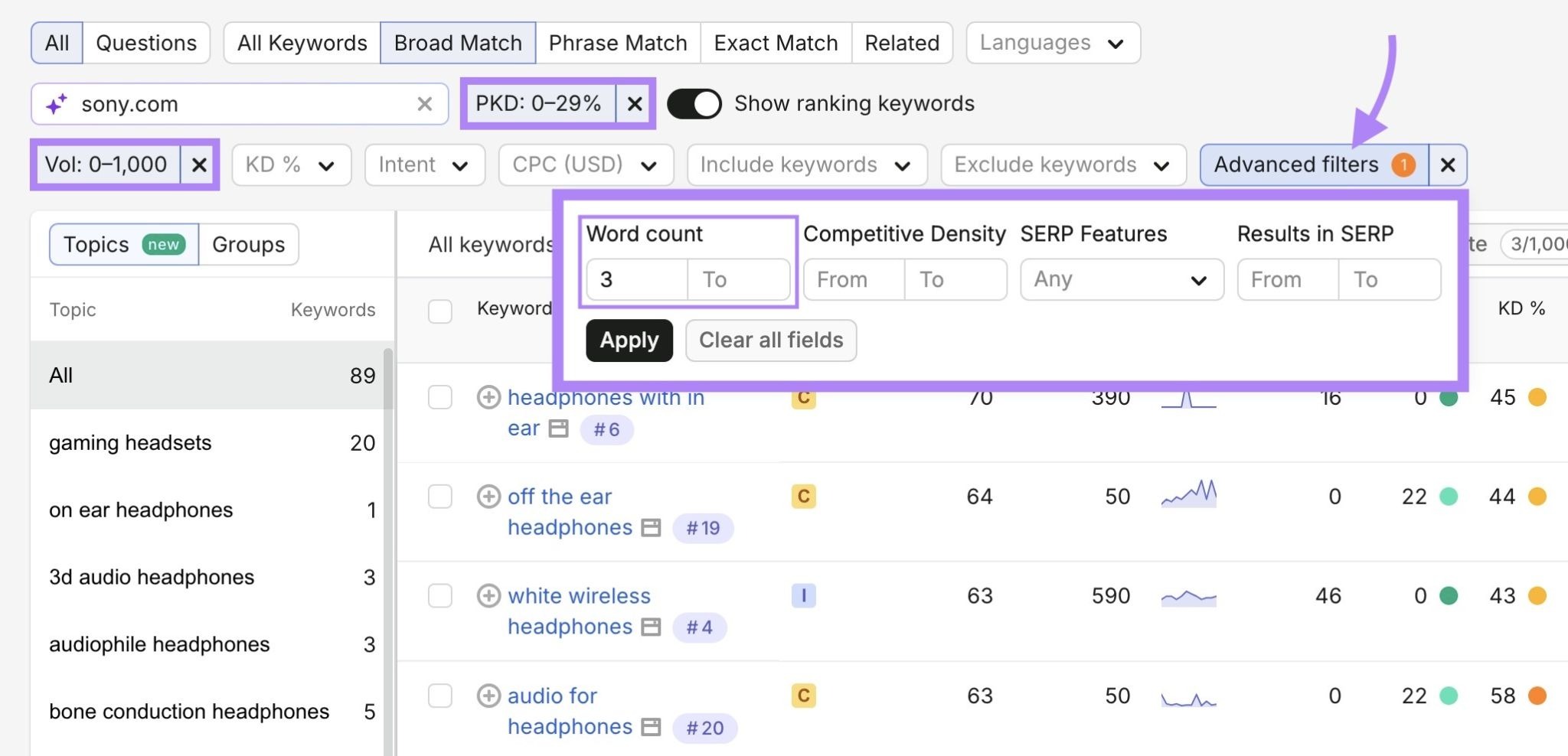Add 'headphones with in ear' keyword to list
The height and width of the screenshot is (756, 1568).
488,397
